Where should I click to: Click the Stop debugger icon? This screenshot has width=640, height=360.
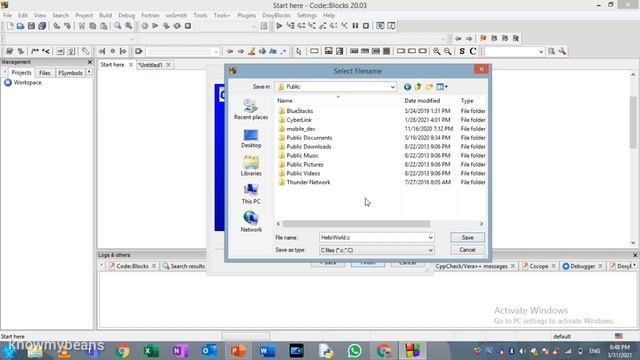[x=366, y=26]
